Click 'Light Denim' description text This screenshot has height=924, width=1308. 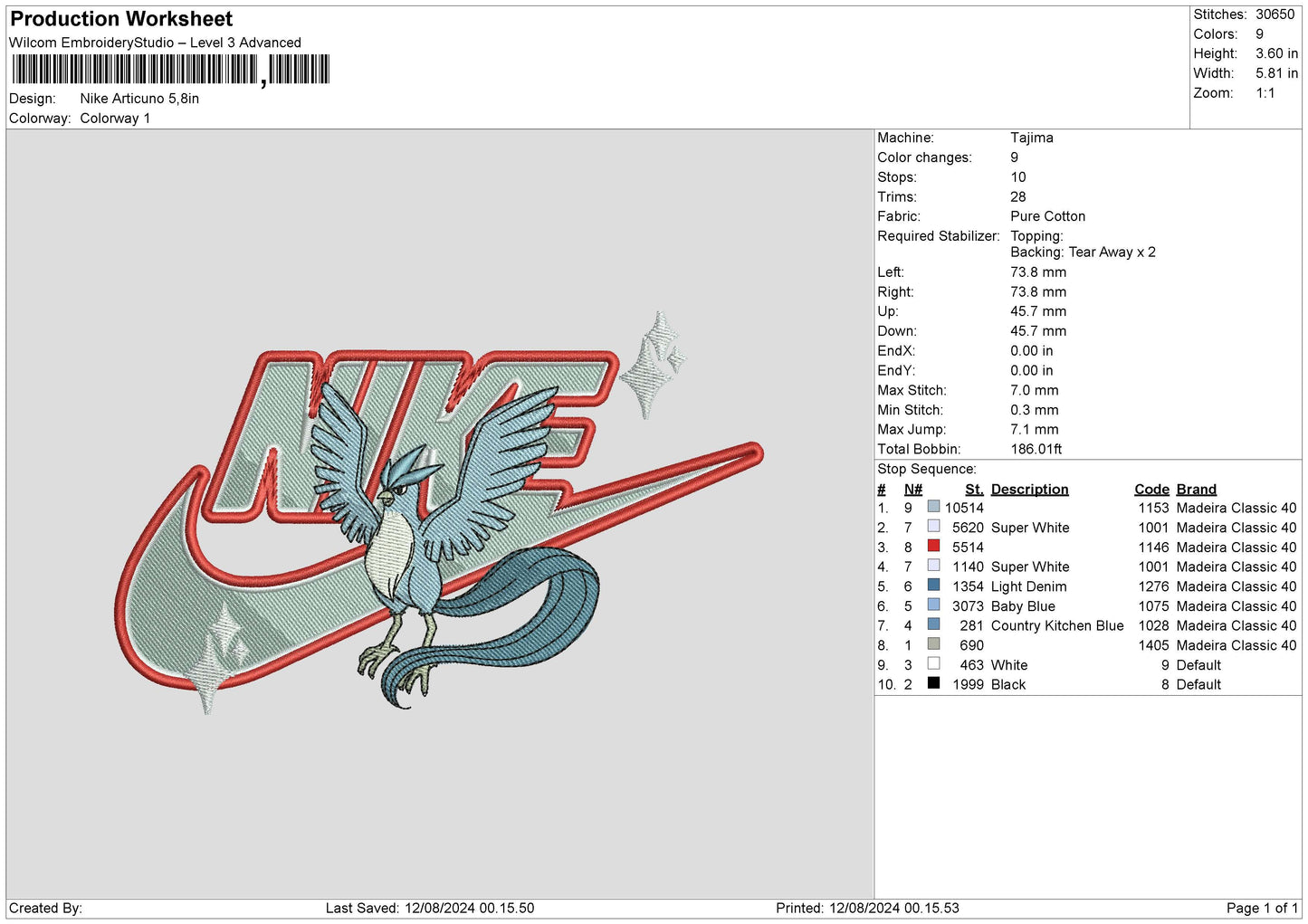(1028, 586)
